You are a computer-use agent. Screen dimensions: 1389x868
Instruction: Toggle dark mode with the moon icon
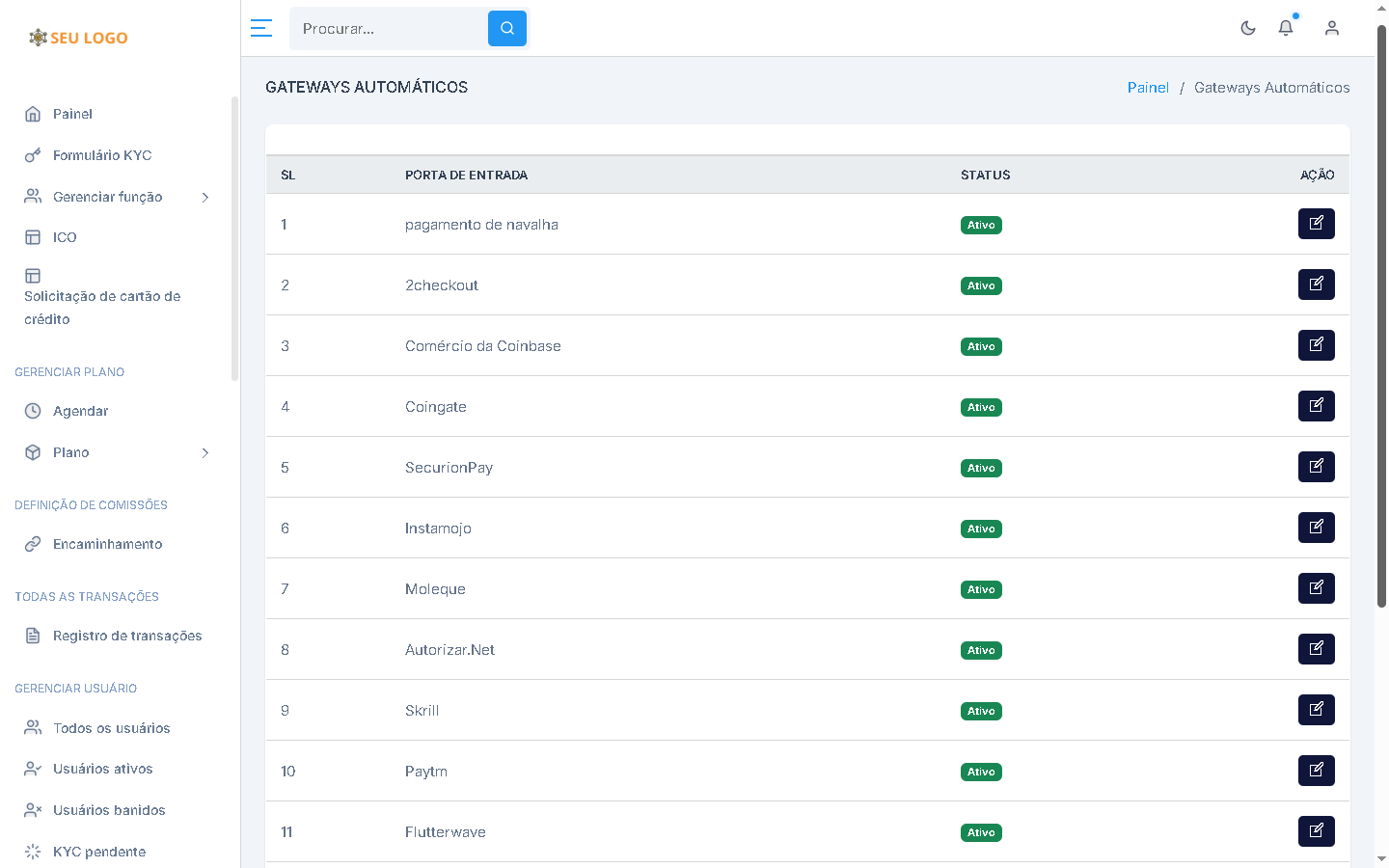tap(1248, 28)
